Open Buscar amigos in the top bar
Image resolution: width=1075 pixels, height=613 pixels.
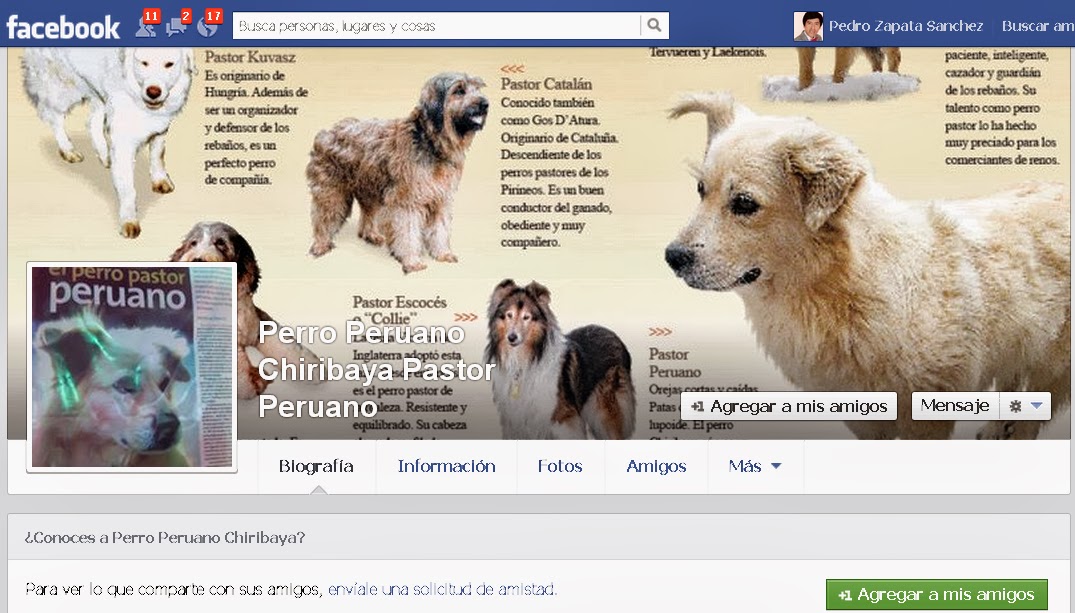(x=1037, y=26)
